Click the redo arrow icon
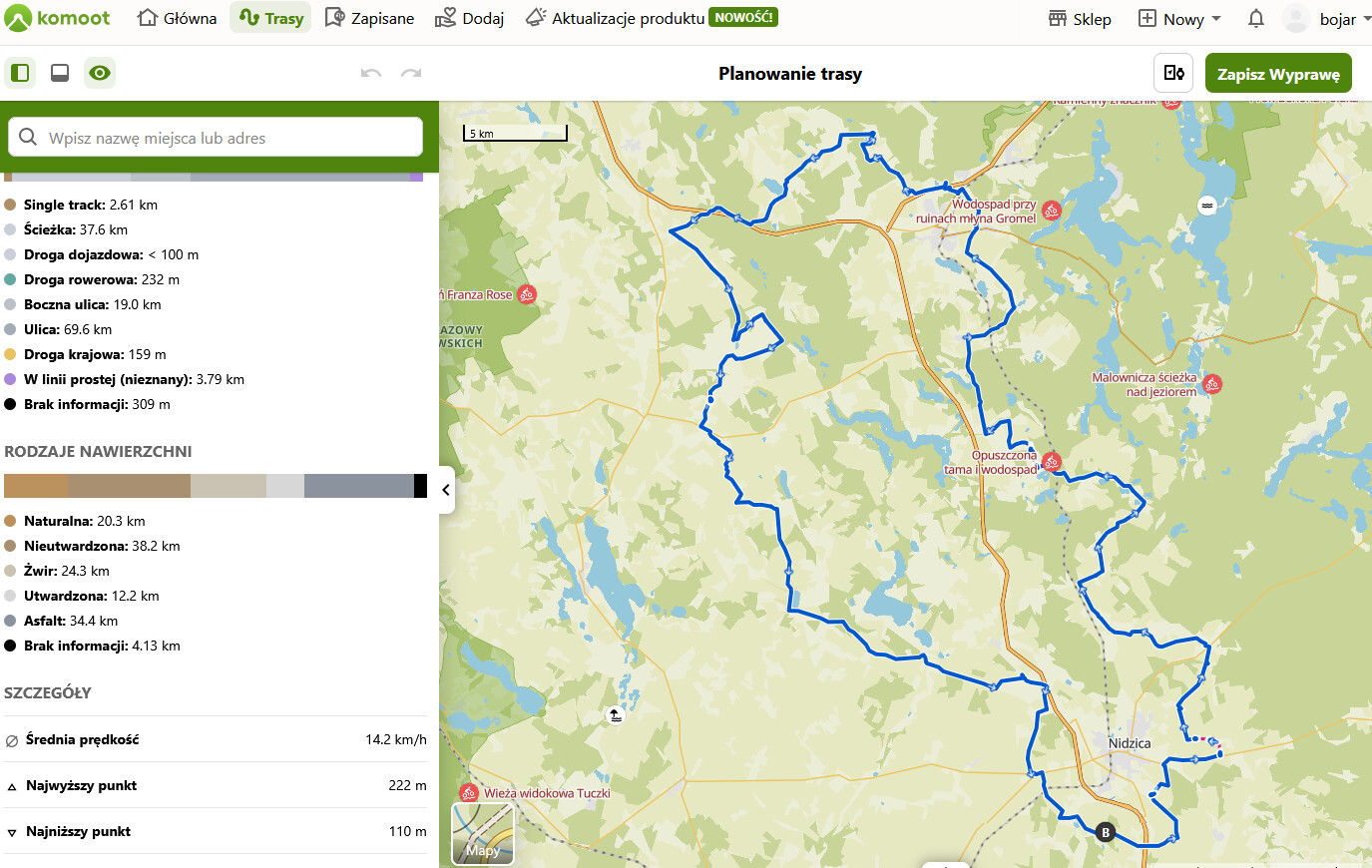1372x868 pixels. (x=410, y=73)
